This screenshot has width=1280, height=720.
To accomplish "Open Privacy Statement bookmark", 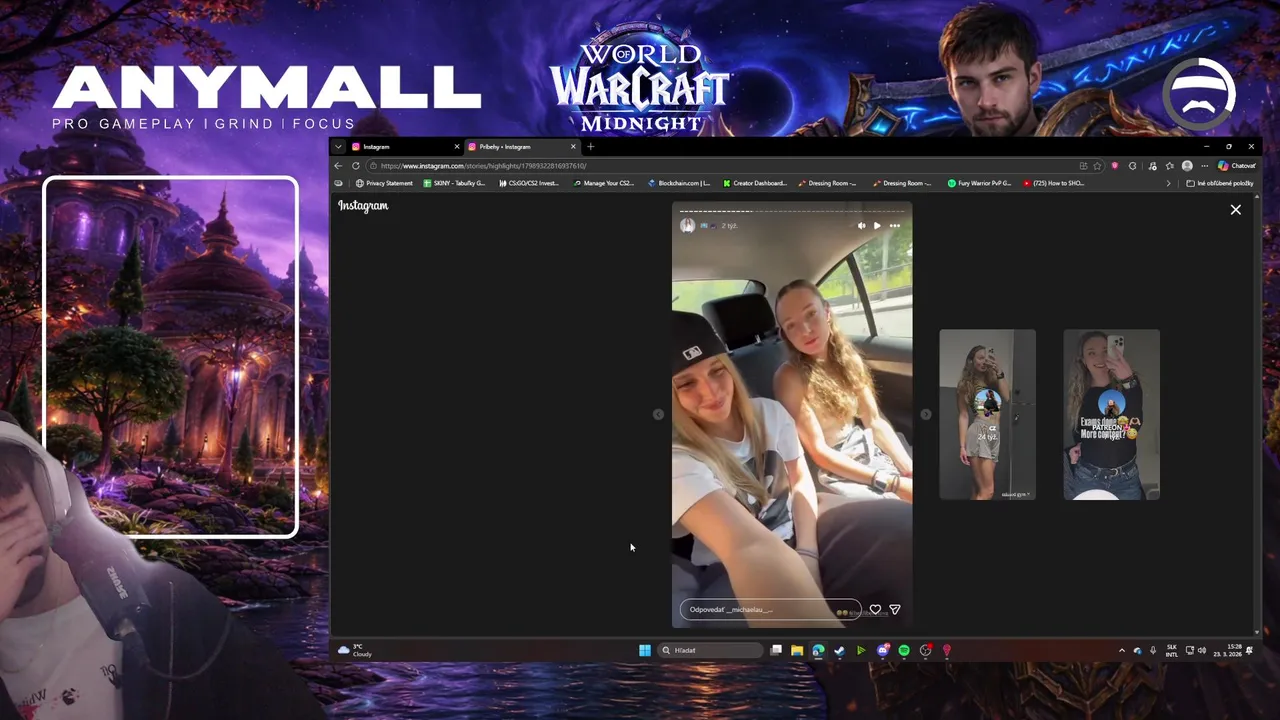I will pos(384,183).
